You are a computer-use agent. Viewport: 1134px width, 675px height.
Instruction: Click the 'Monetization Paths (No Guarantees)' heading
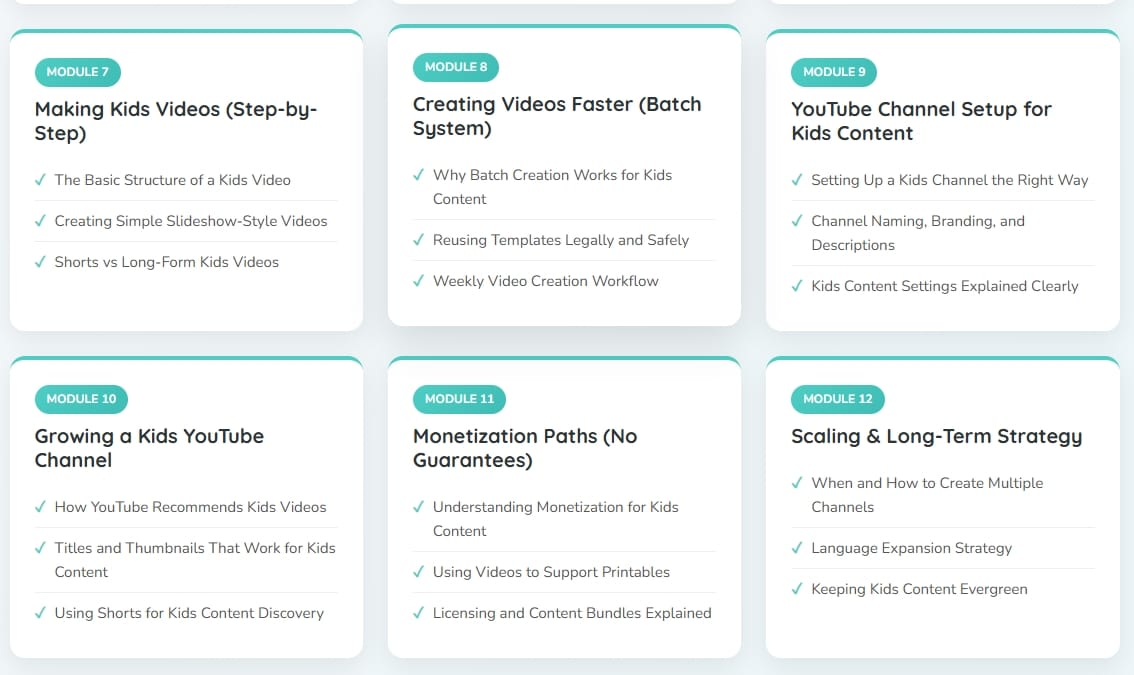pyautogui.click(x=525, y=448)
